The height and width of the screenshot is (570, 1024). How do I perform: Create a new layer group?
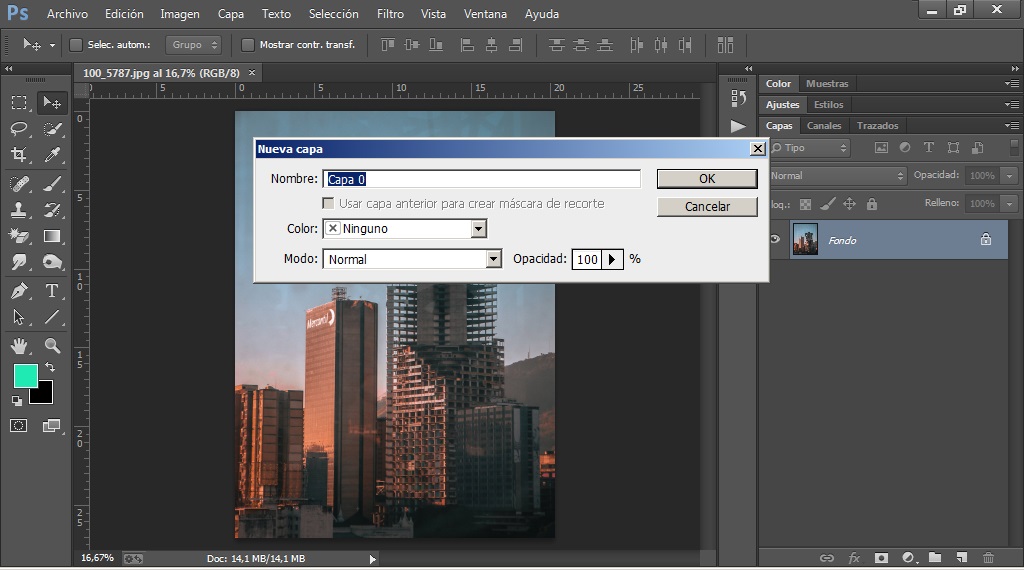pos(935,558)
